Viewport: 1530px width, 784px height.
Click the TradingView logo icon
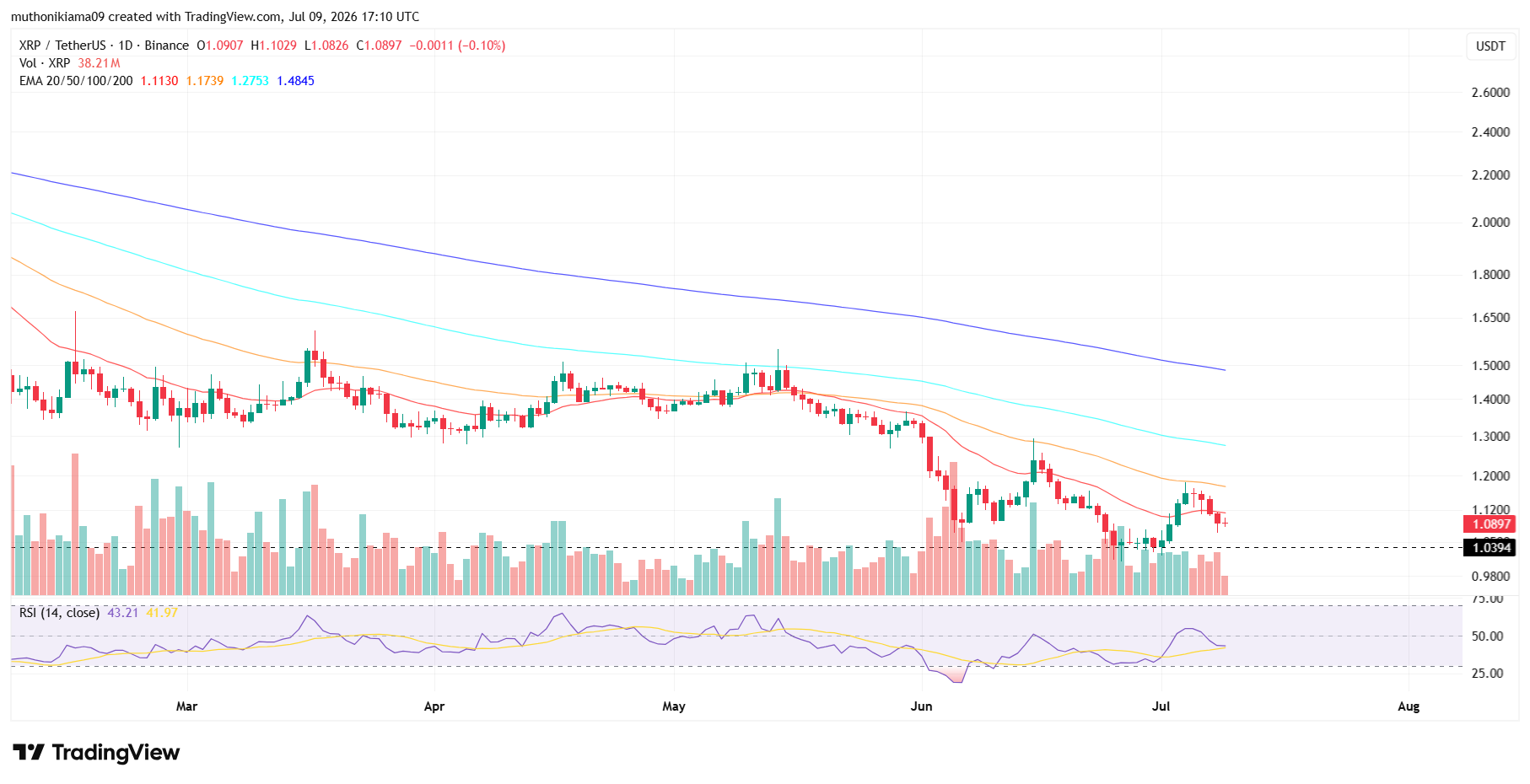(x=29, y=752)
